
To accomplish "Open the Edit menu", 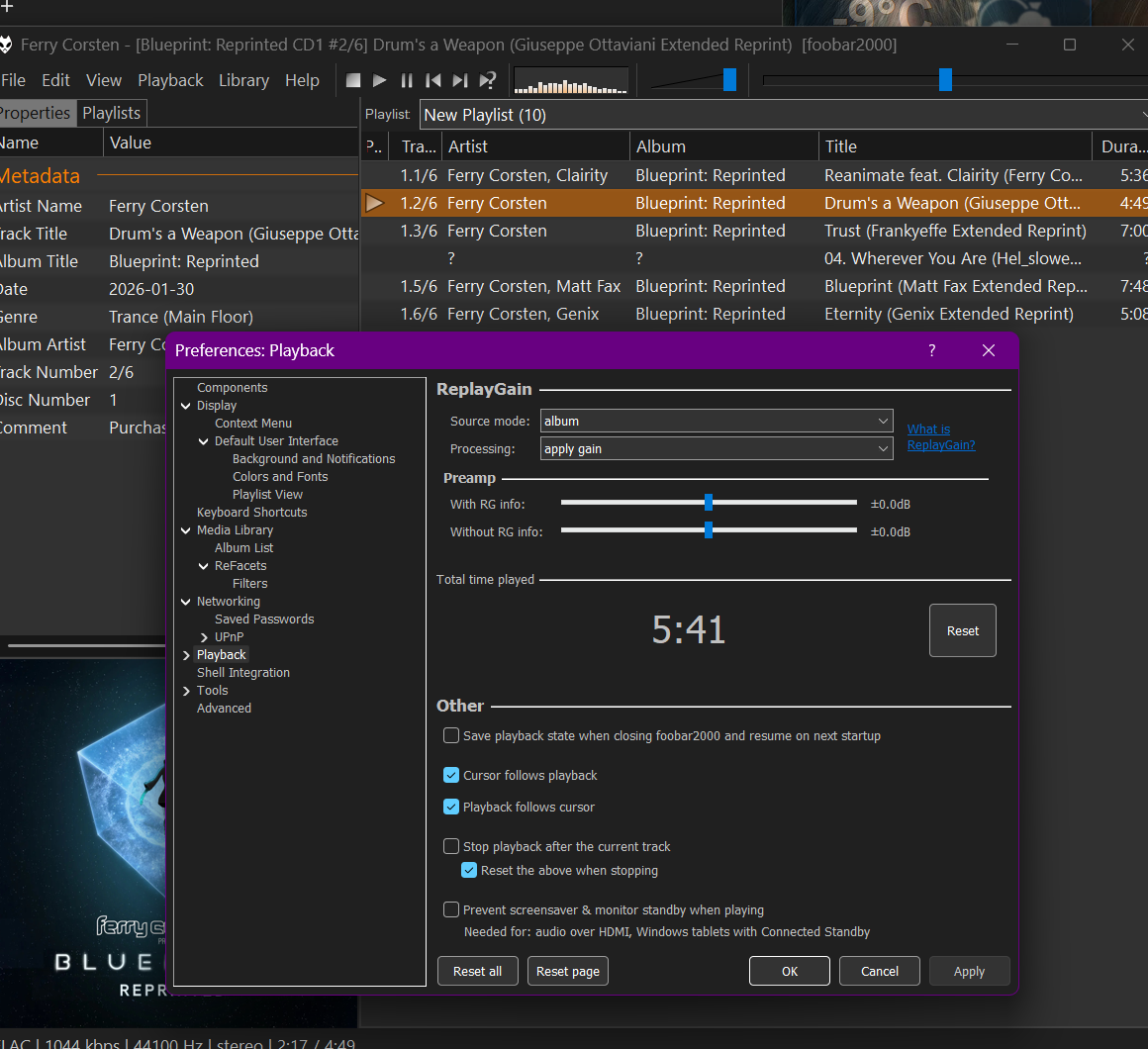I will click(x=55, y=80).
